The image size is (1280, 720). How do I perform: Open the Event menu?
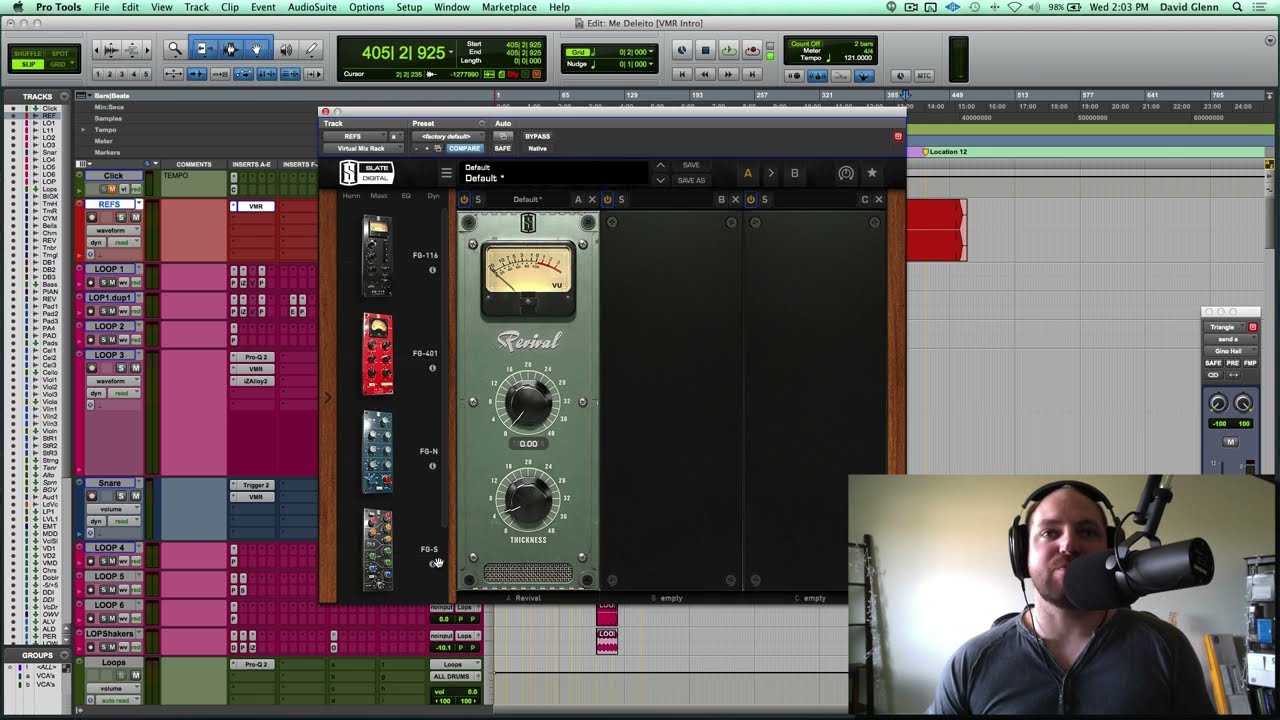263,7
